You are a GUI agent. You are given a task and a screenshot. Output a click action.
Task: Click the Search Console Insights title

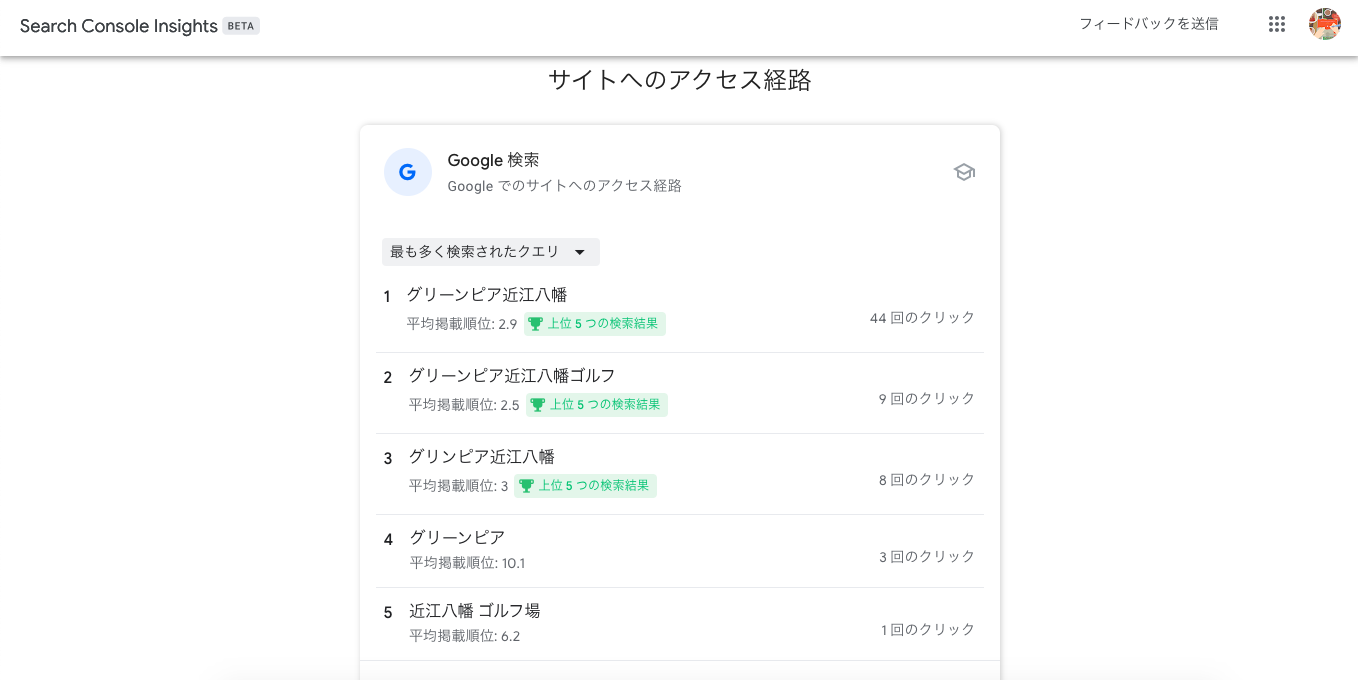coord(119,26)
